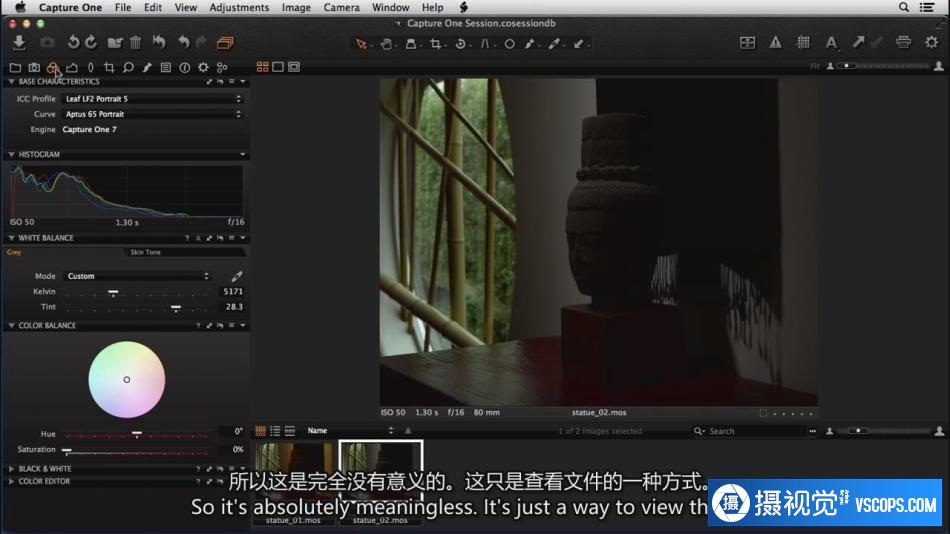Open White Balance Mode Custom dropdown
Image resolution: width=950 pixels, height=534 pixels.
pos(138,276)
